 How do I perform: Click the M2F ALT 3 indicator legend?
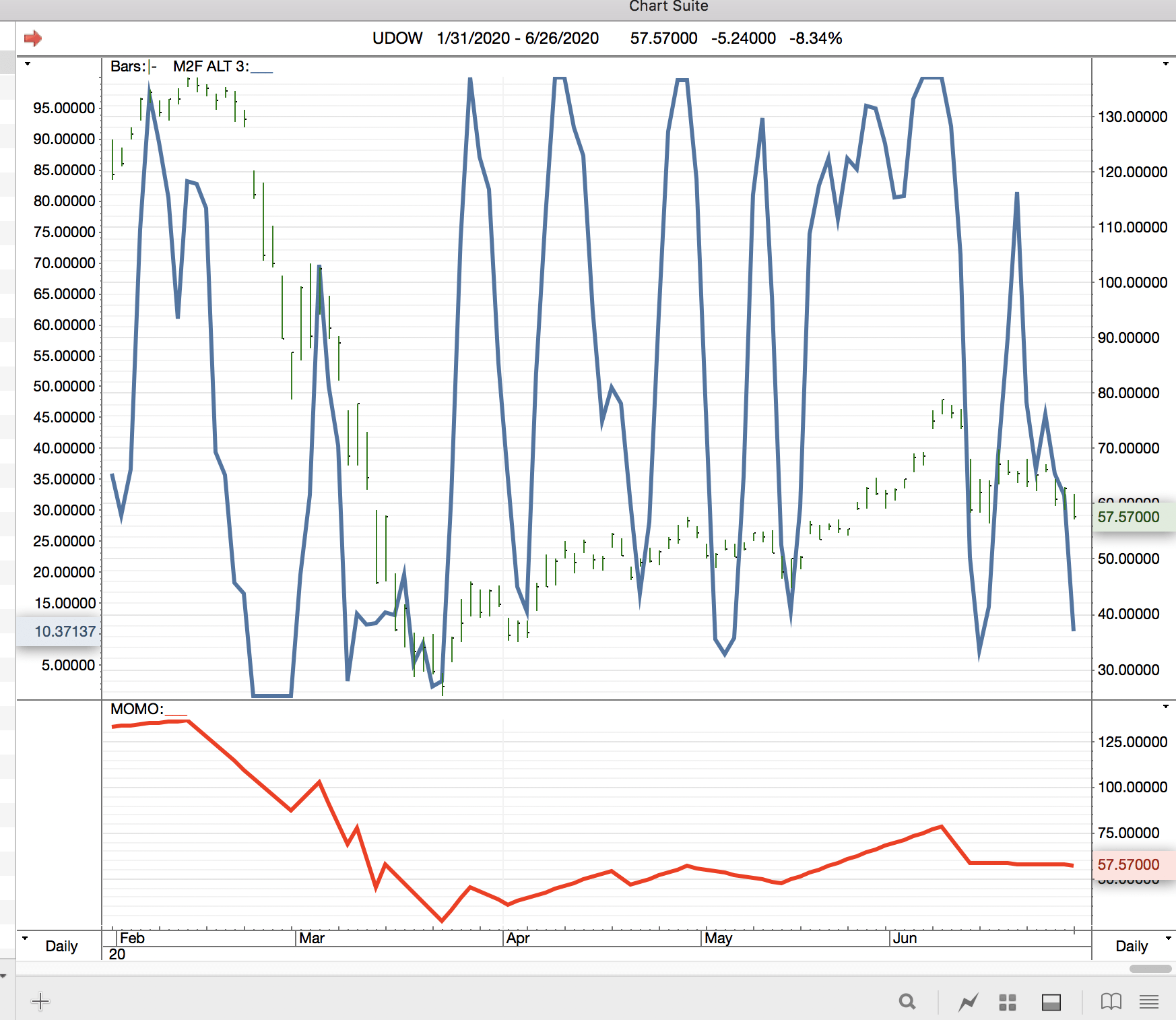211,67
